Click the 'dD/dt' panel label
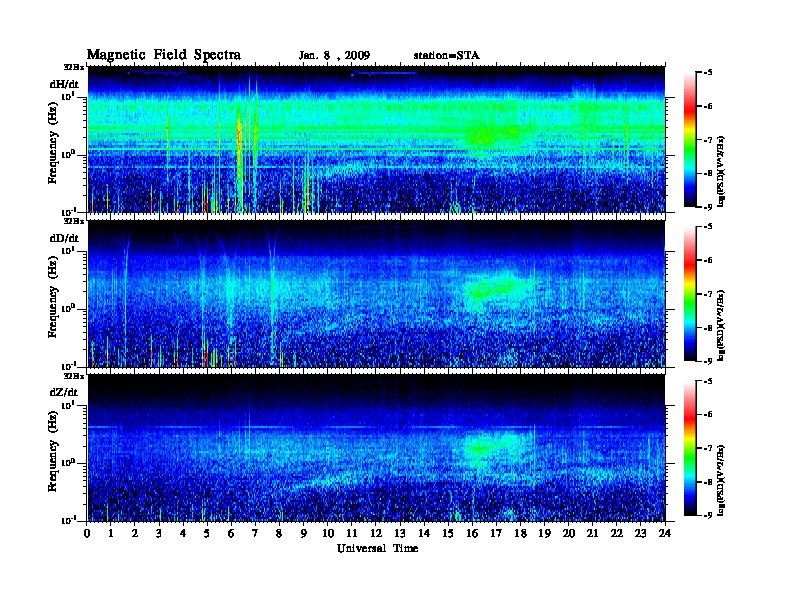The height and width of the screenshot is (612, 792). click(x=64, y=238)
